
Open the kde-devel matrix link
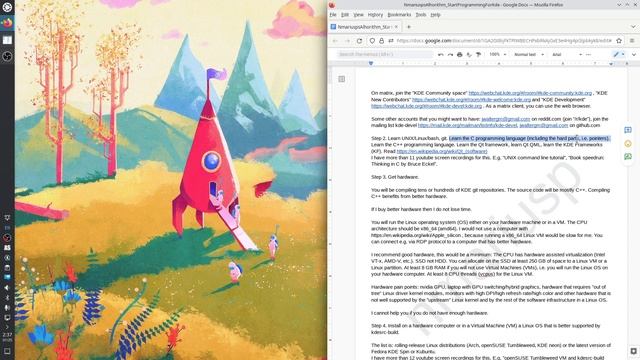click(426, 106)
